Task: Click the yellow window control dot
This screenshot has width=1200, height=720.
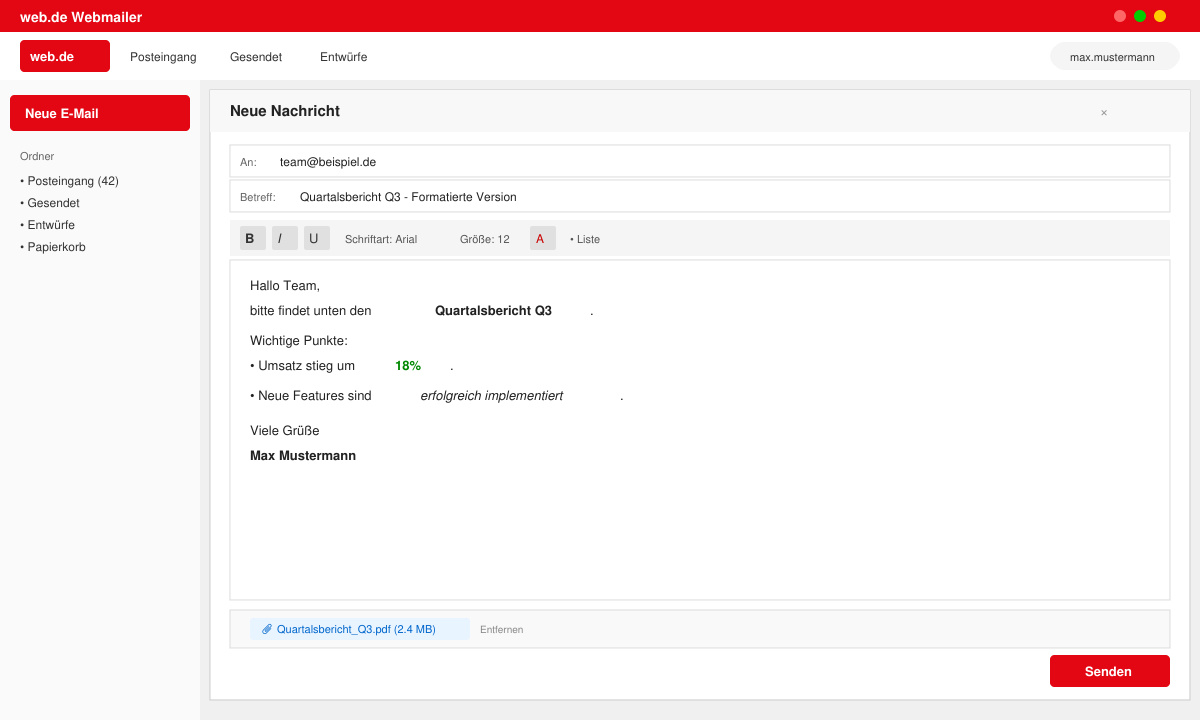Action: pyautogui.click(x=1160, y=16)
